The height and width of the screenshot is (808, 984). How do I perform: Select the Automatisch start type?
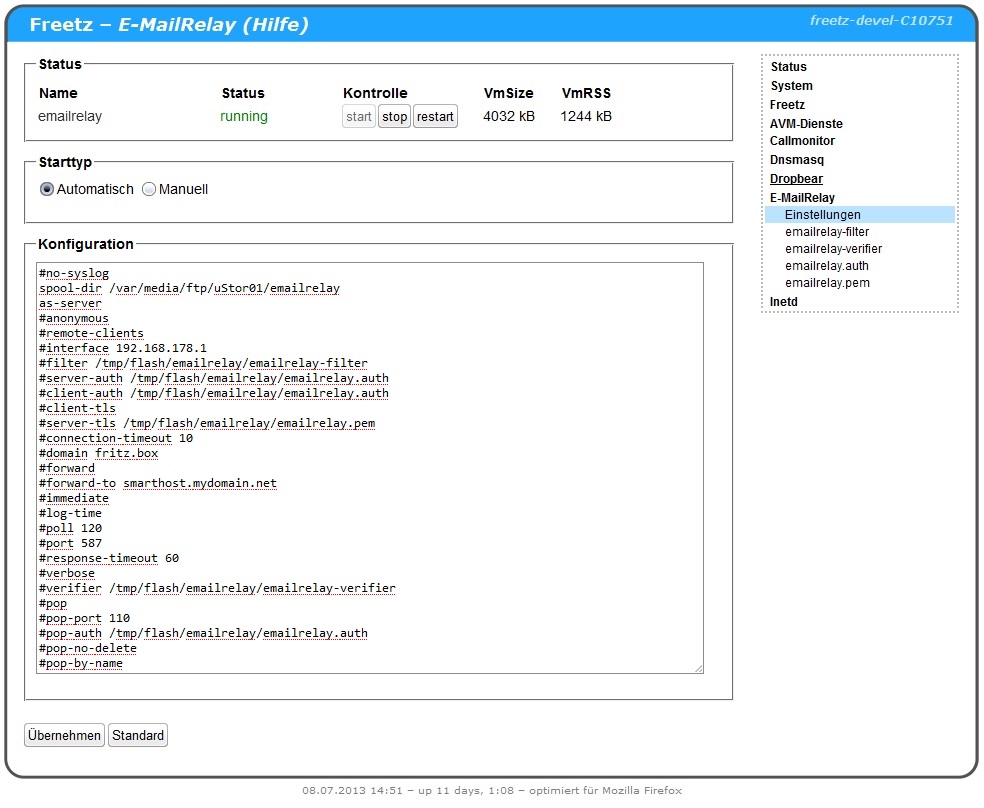point(47,189)
